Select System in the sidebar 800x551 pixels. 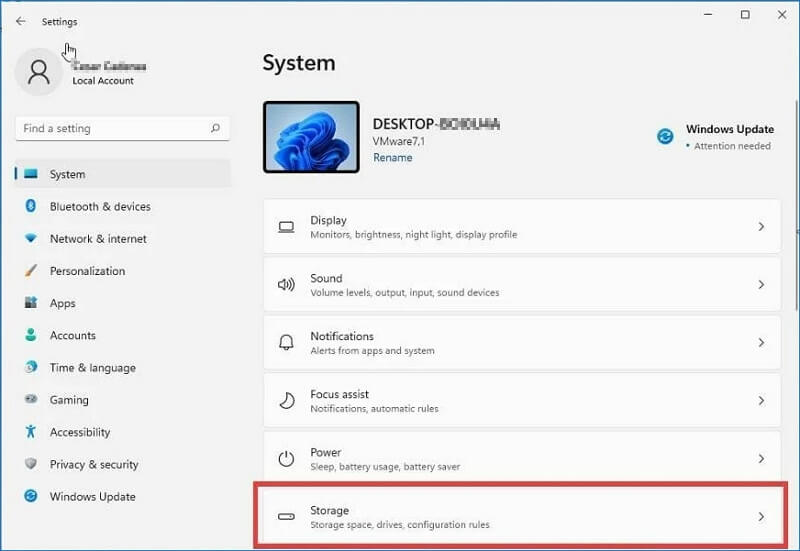coord(123,174)
